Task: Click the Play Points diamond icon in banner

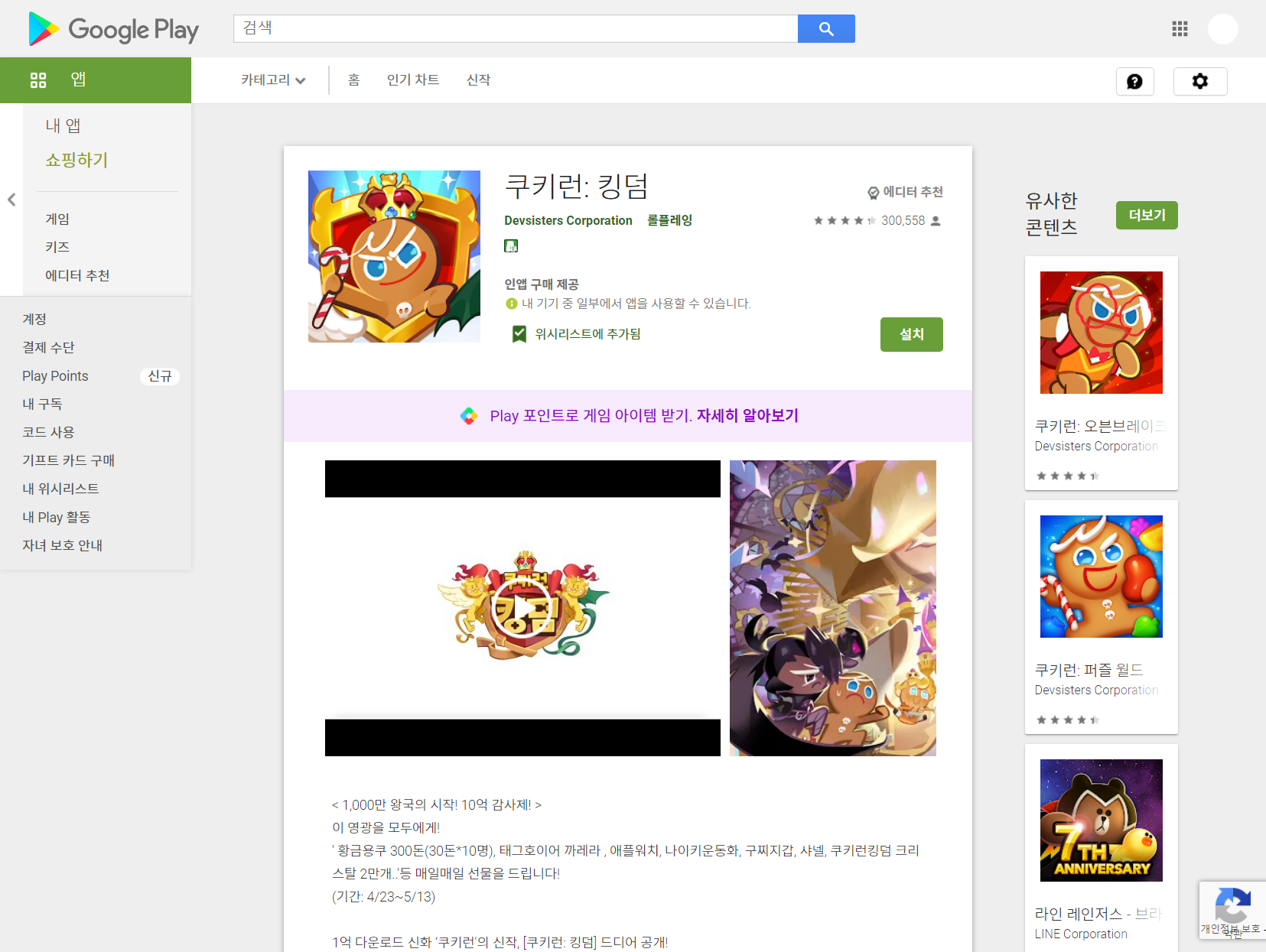Action: (x=469, y=416)
